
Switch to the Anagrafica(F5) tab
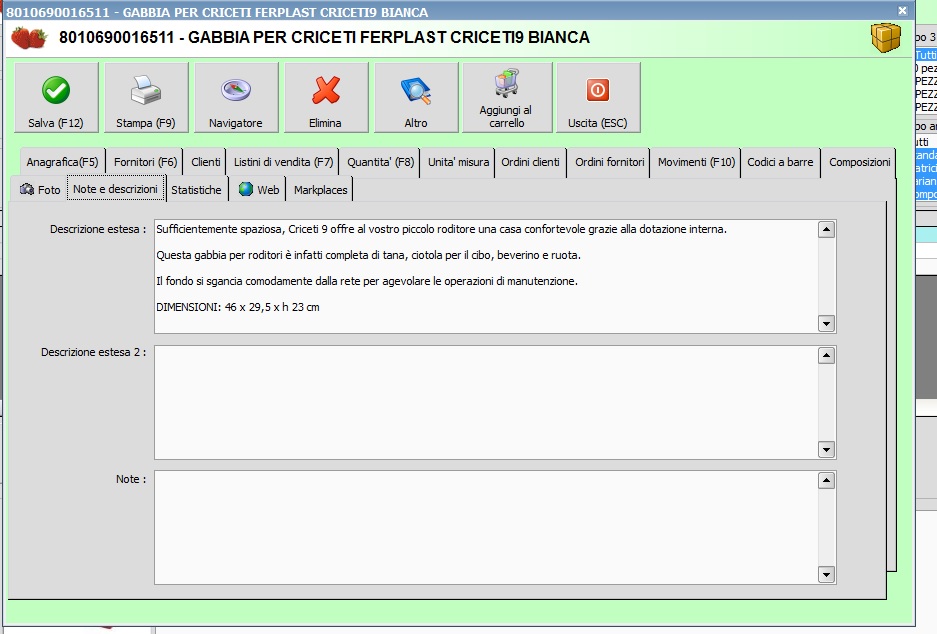click(62, 162)
